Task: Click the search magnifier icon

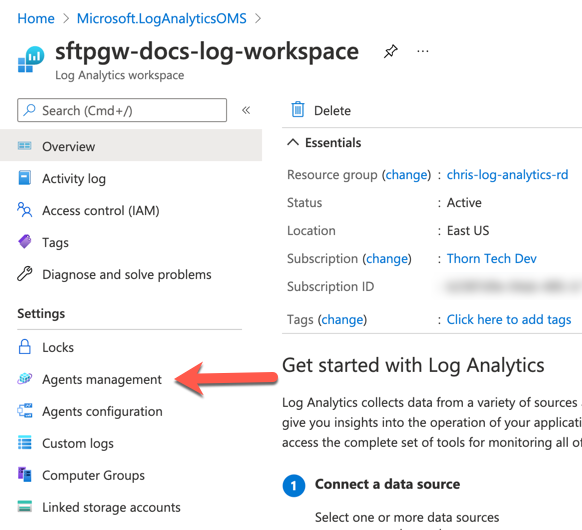Action: tap(29, 110)
